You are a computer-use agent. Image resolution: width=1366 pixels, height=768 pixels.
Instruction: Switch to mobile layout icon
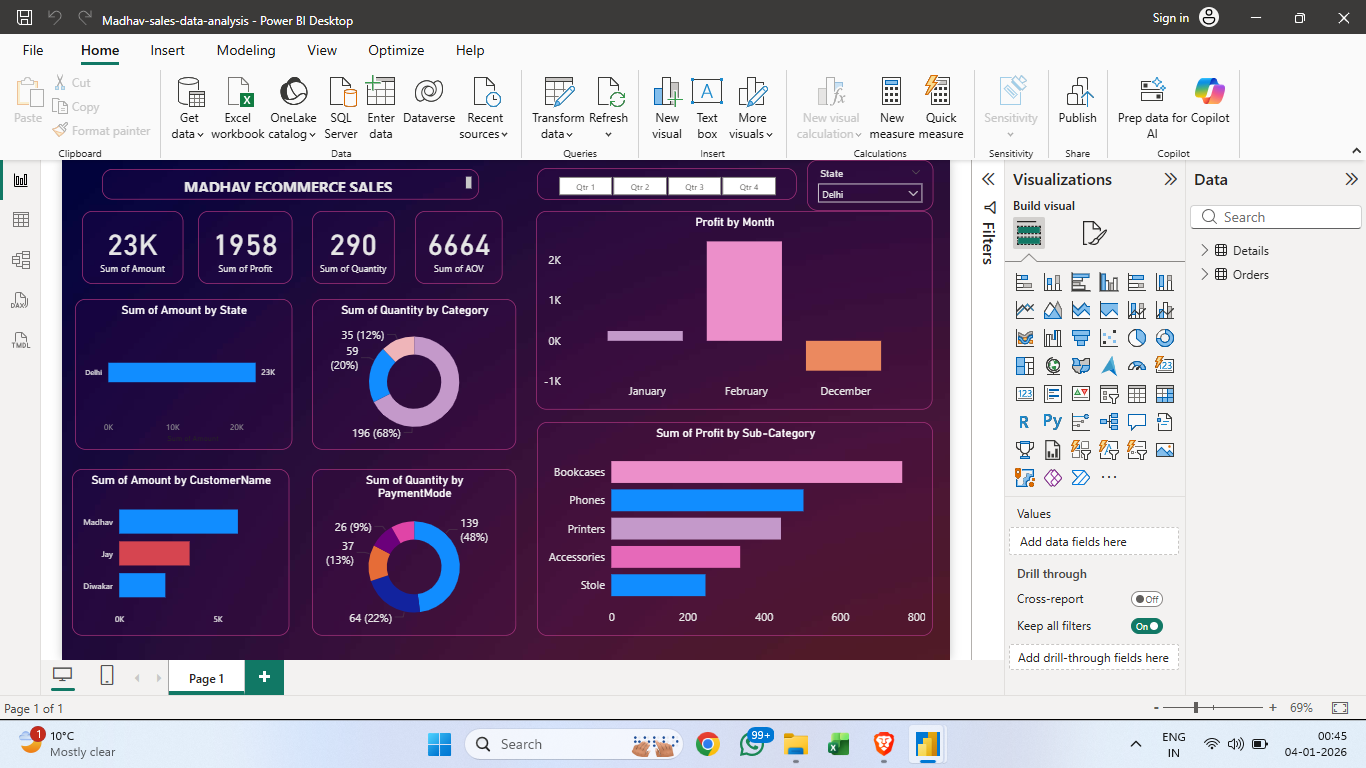pyautogui.click(x=107, y=676)
